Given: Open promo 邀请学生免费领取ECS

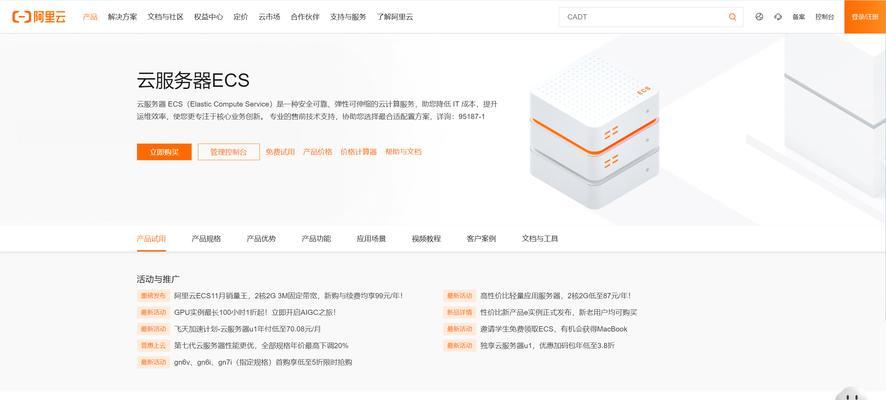Looking at the screenshot, I should [x=554, y=329].
